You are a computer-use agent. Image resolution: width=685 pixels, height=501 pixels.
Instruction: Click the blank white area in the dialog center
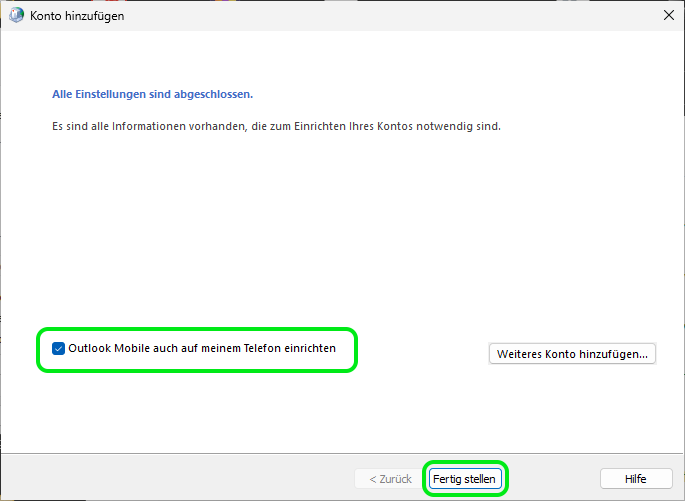point(342,240)
